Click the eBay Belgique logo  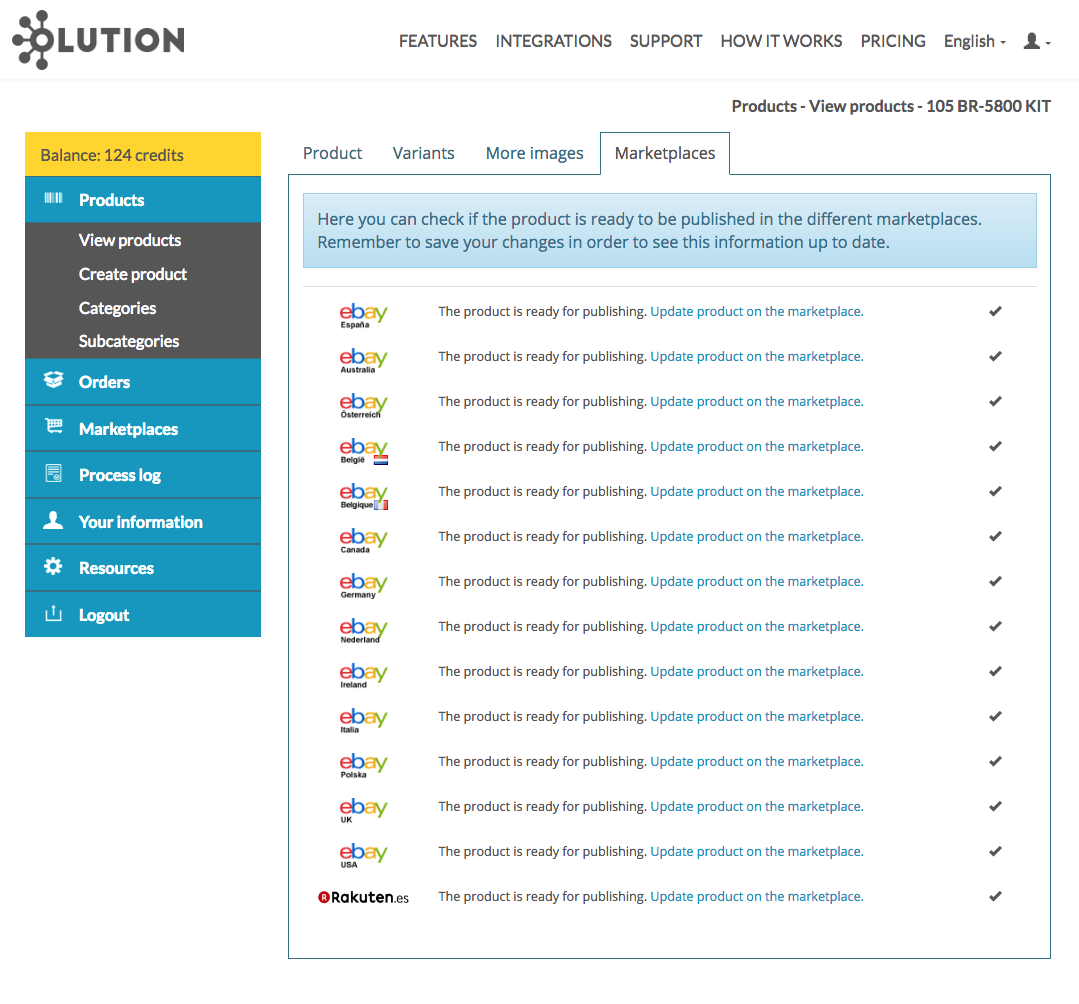(363, 495)
